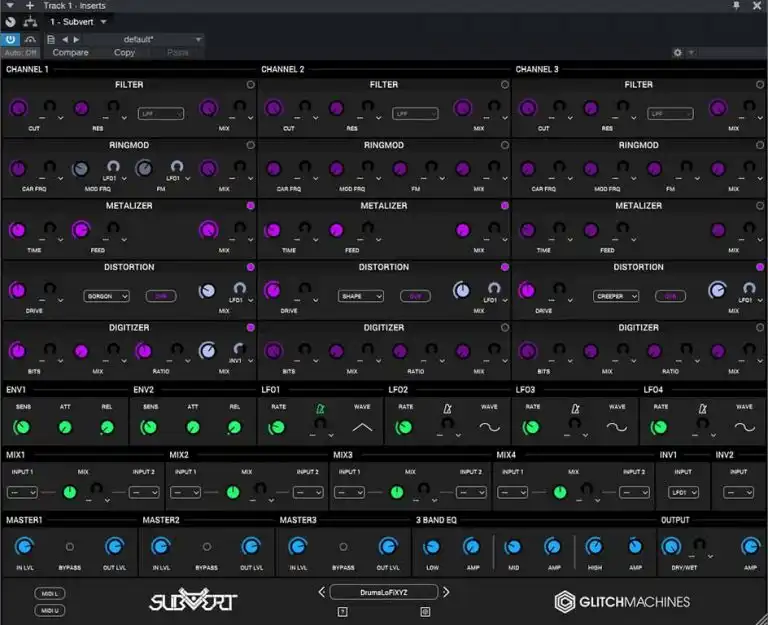This screenshot has width=768, height=625.
Task: Click Channel 1 Ringmod CAR FRQ knob
Action: (x=18, y=169)
